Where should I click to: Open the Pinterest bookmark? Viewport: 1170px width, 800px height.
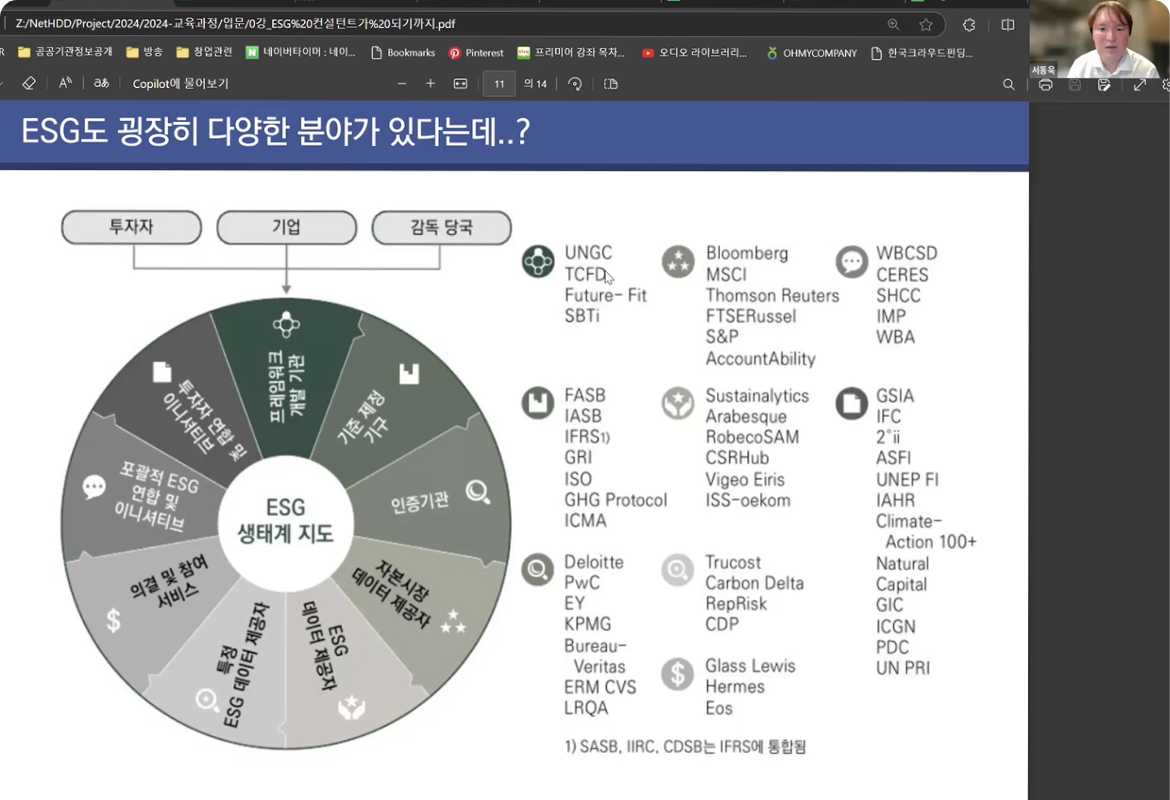tap(476, 52)
